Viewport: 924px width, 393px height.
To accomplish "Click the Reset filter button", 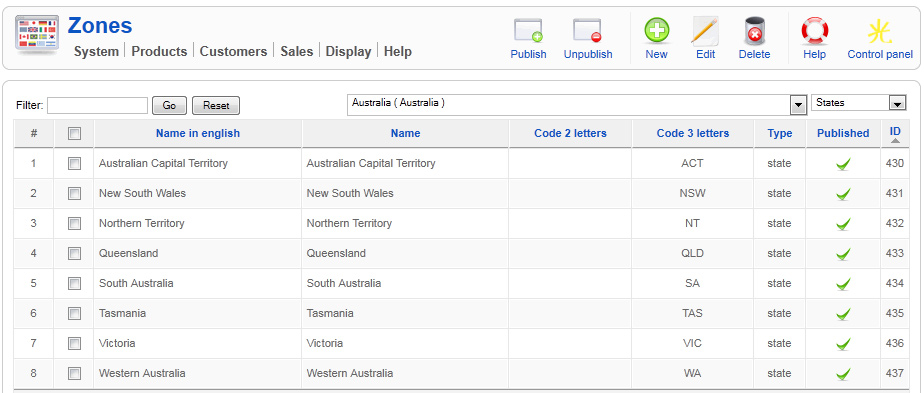I will (216, 105).
